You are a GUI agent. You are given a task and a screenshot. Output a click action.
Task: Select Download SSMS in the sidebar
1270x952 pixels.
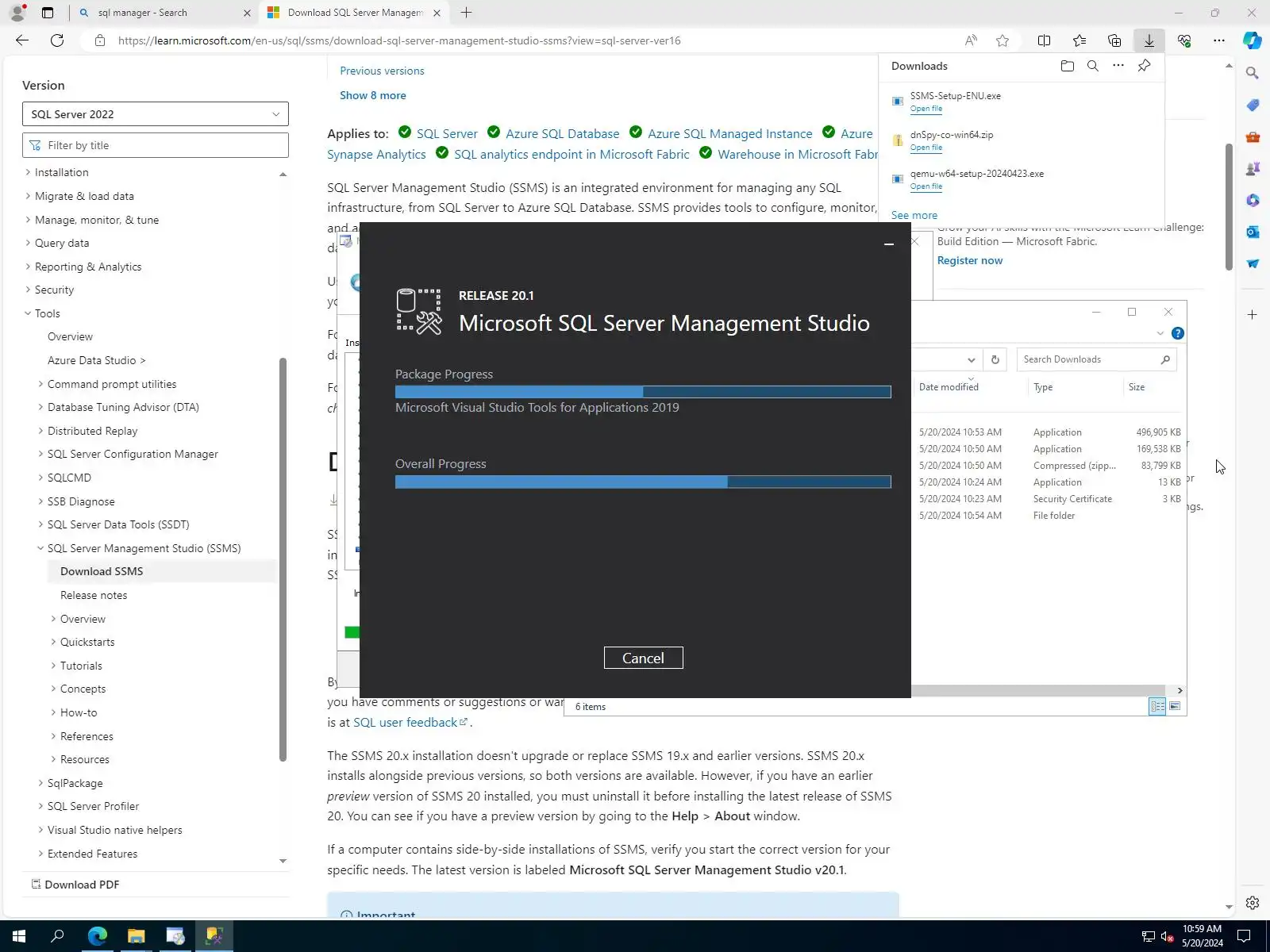click(x=102, y=571)
